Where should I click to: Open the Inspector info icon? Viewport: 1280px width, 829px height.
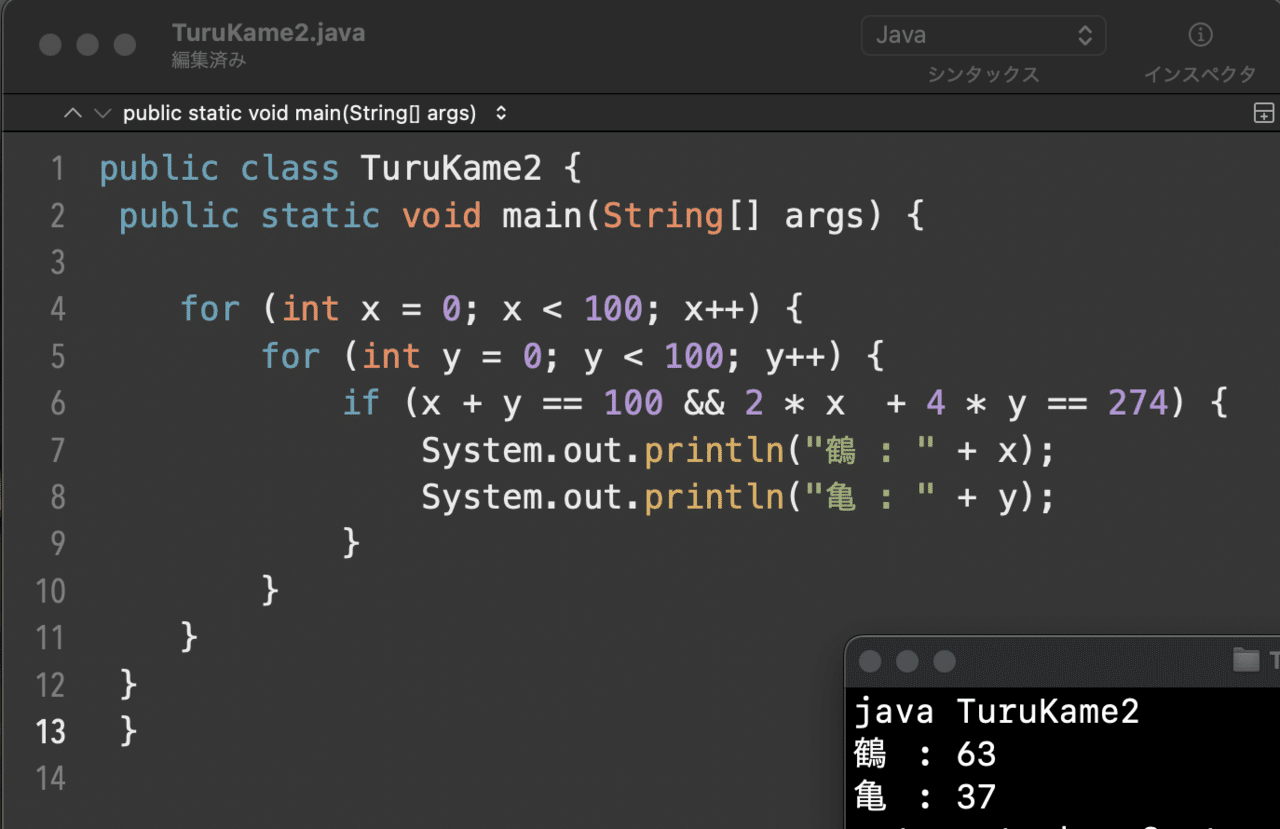pos(1200,35)
